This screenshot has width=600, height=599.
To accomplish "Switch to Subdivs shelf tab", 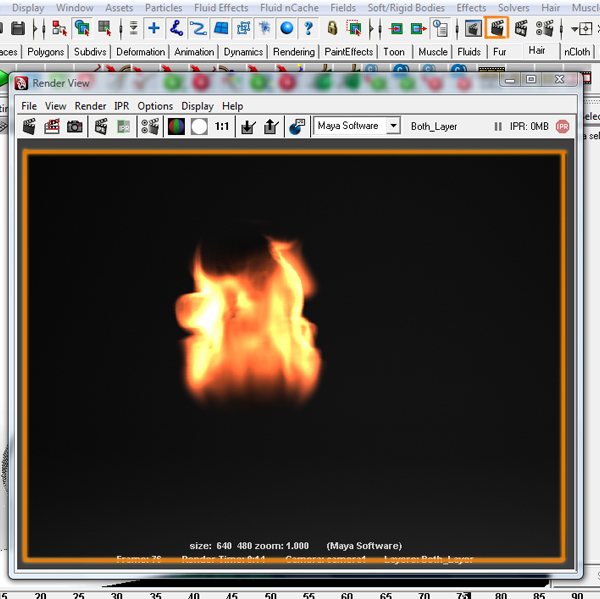I will [90, 52].
